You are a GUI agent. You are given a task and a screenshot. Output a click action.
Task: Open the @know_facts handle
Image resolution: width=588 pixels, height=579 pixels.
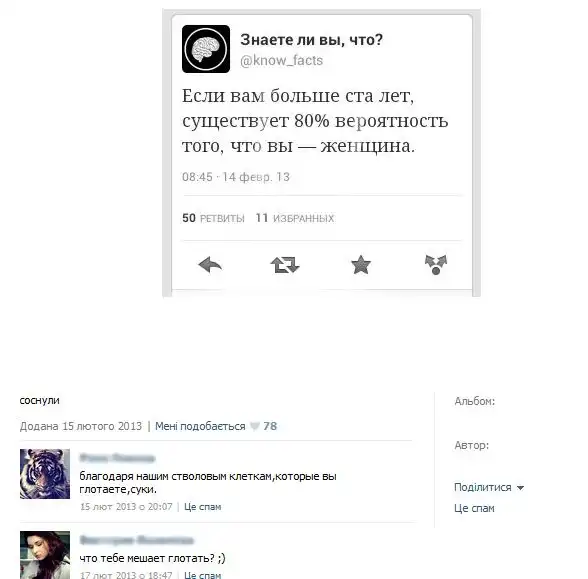click(281, 60)
